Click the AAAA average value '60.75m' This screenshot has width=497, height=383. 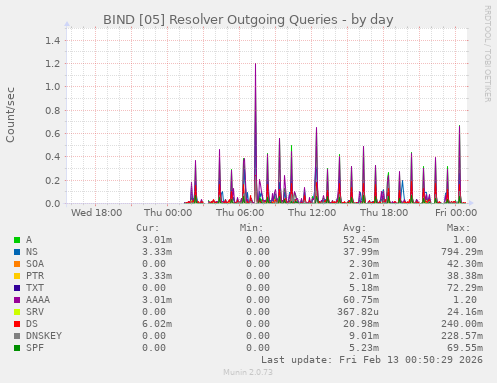point(361,300)
